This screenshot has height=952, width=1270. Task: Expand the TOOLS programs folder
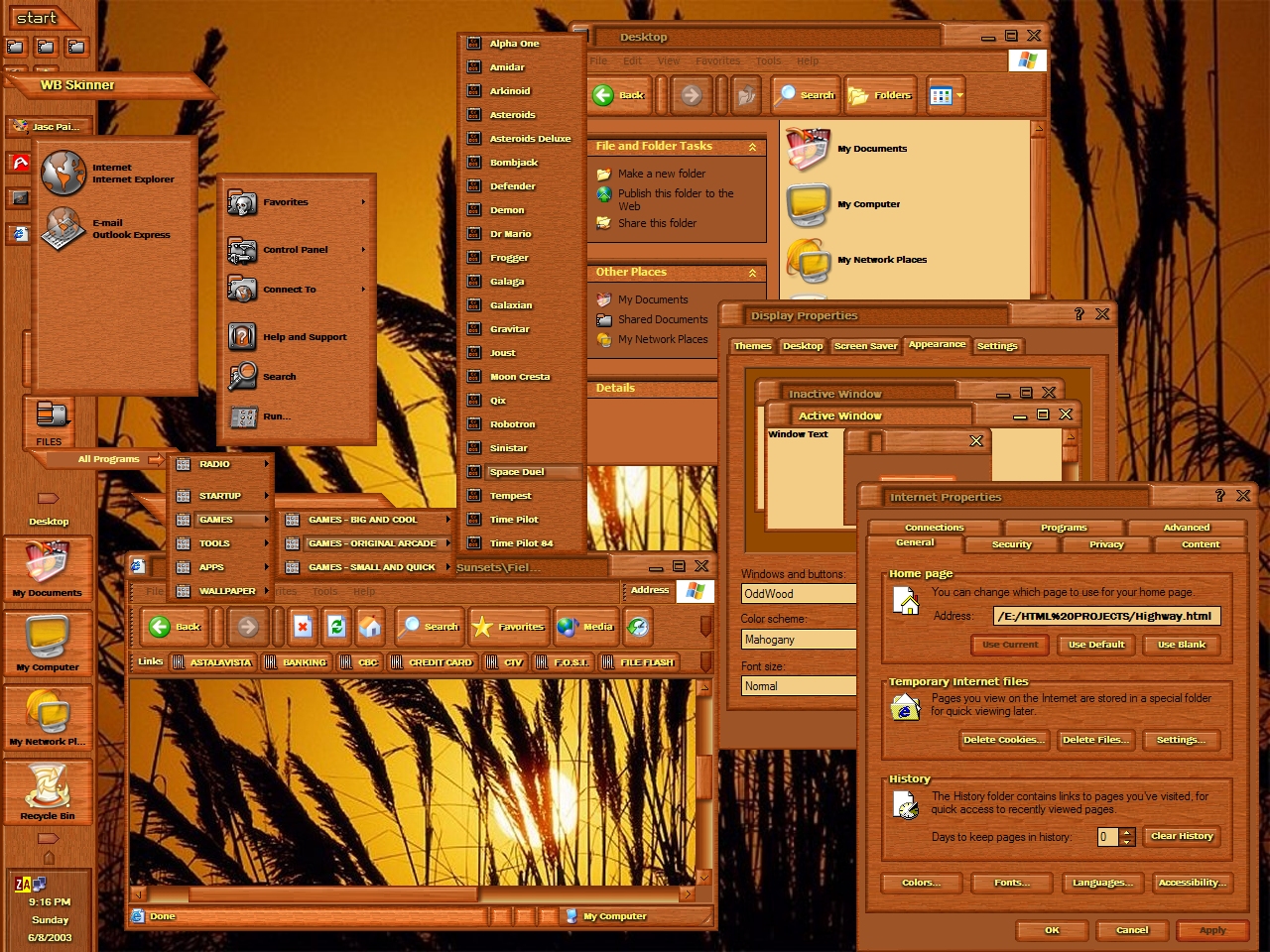click(220, 543)
